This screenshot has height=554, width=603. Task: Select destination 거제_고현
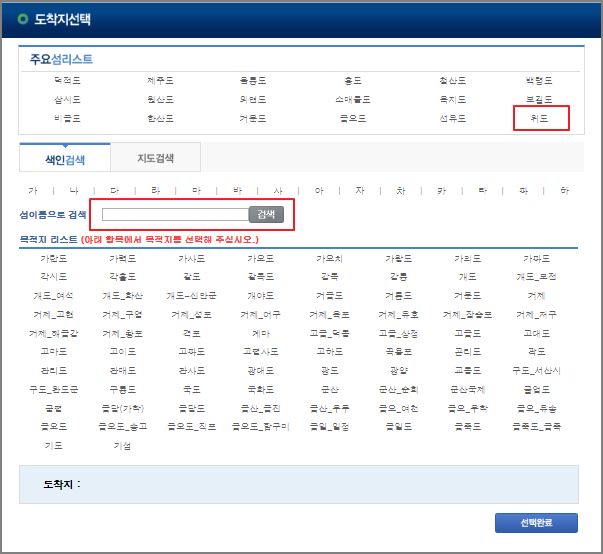53,314
